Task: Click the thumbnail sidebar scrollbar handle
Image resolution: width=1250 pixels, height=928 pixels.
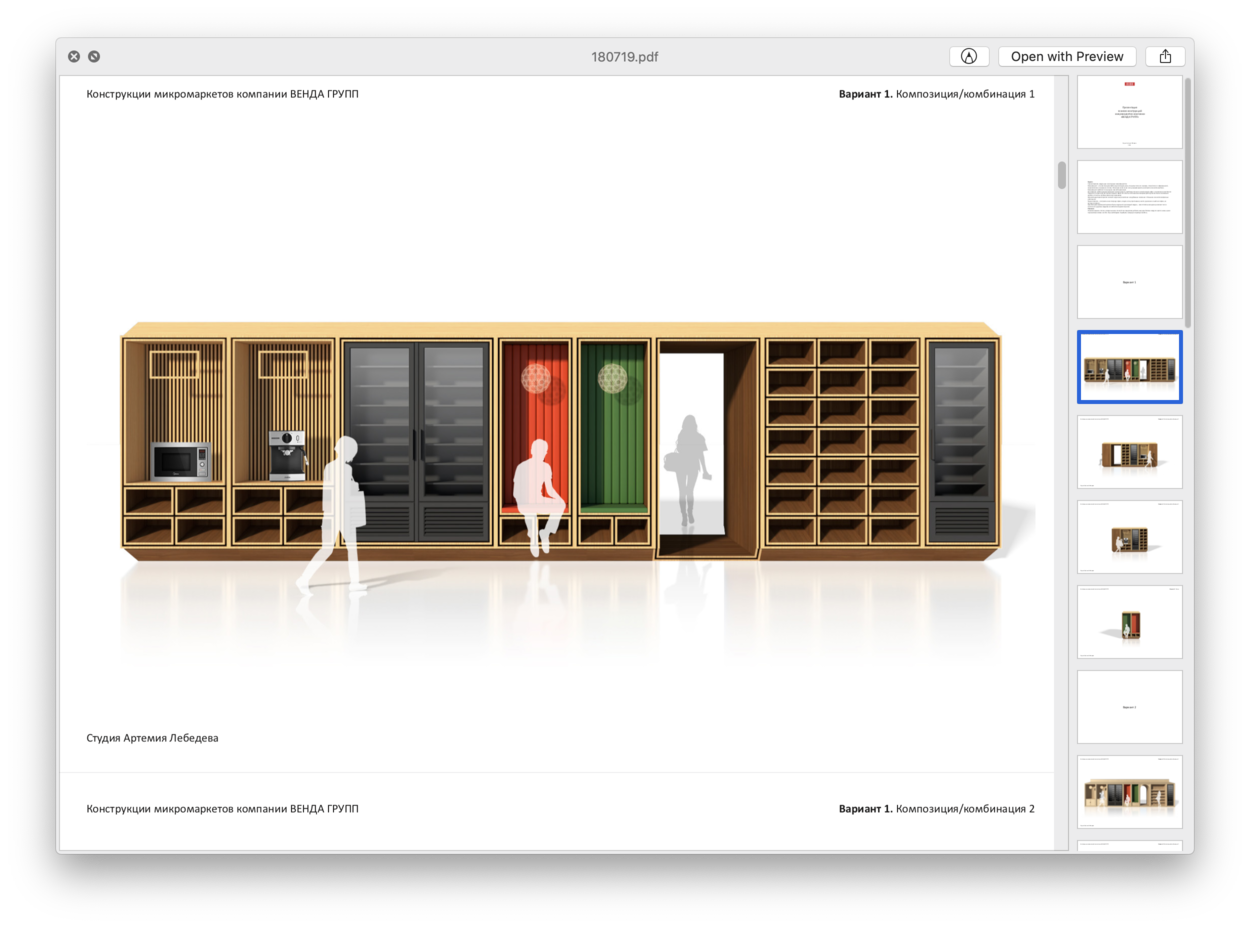Action: 1188,200
